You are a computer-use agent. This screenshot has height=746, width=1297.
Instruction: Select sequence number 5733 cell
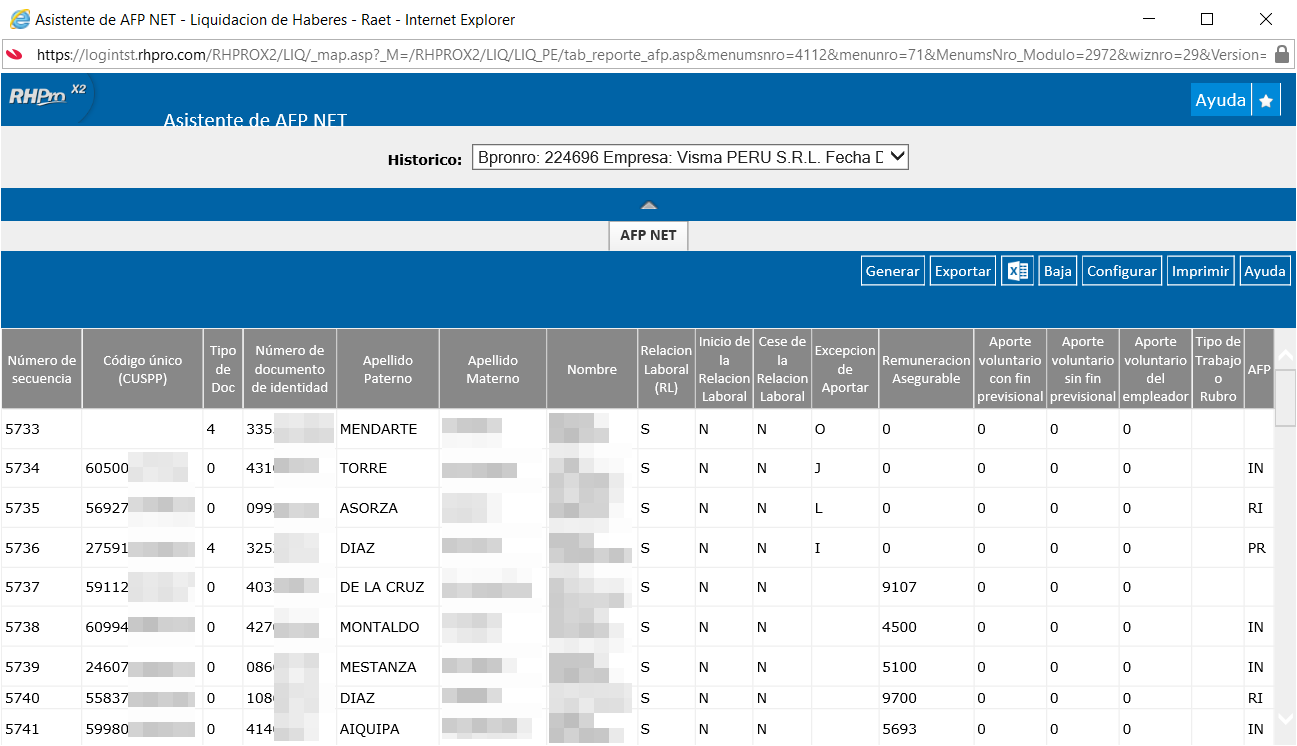42,429
